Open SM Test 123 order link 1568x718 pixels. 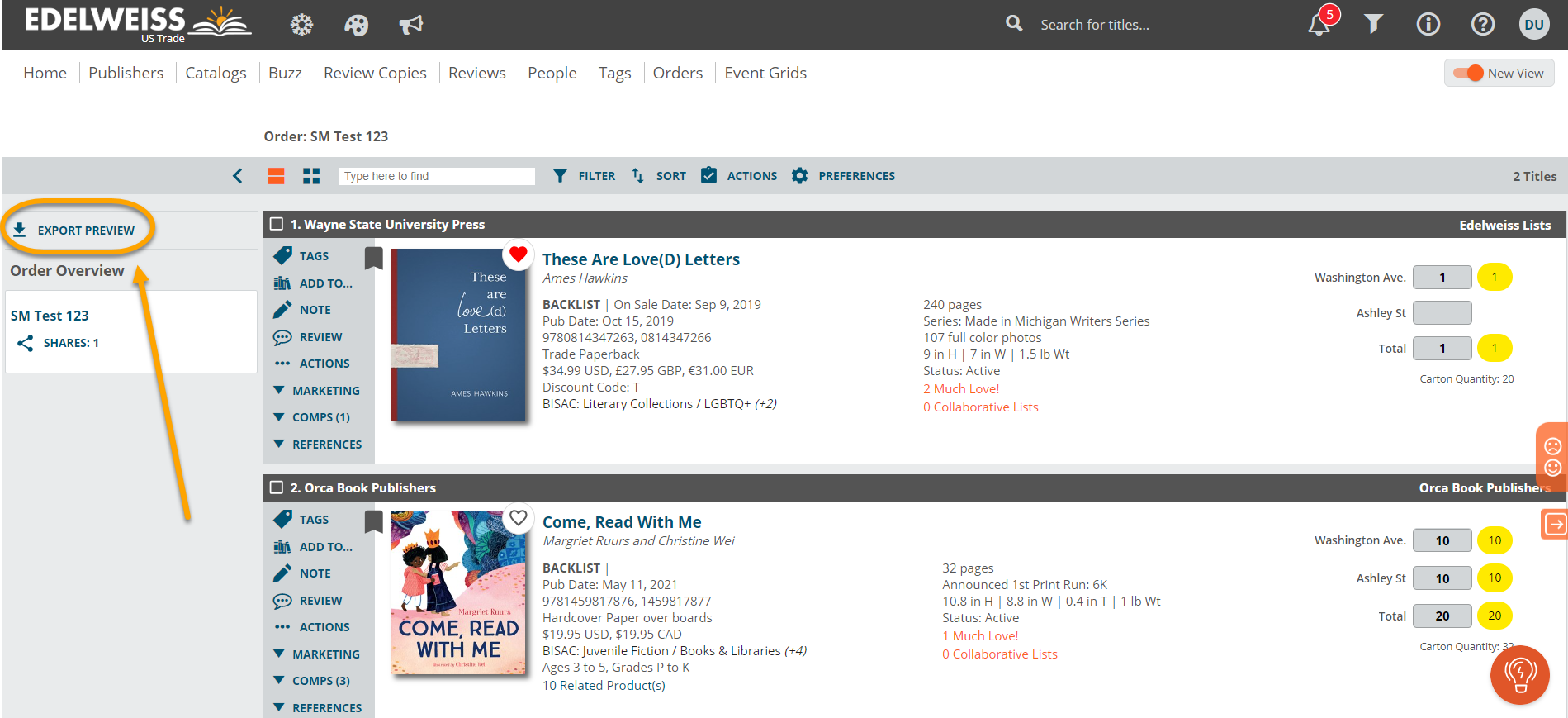click(50, 316)
